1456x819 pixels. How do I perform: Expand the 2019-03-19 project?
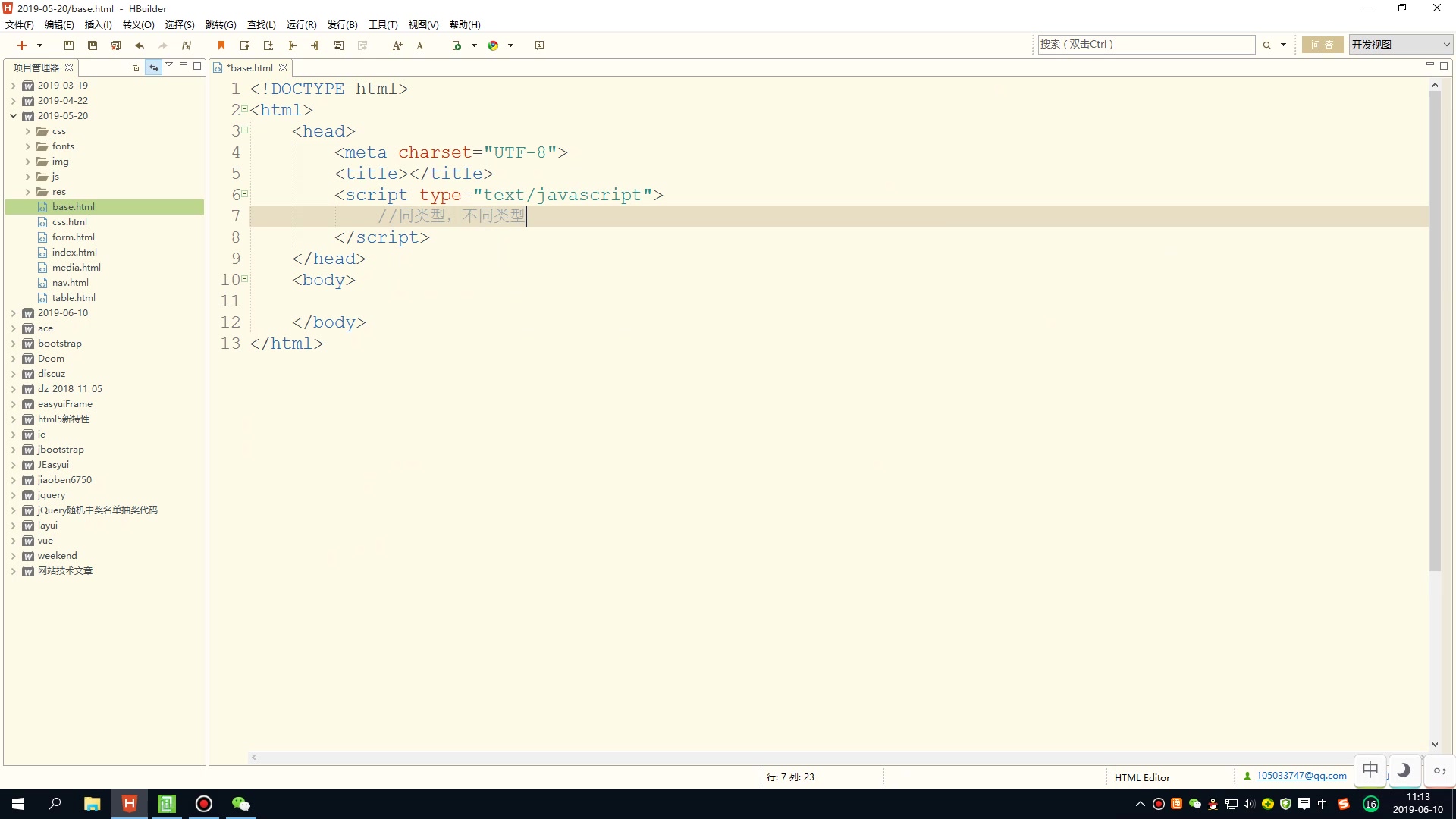[13, 86]
